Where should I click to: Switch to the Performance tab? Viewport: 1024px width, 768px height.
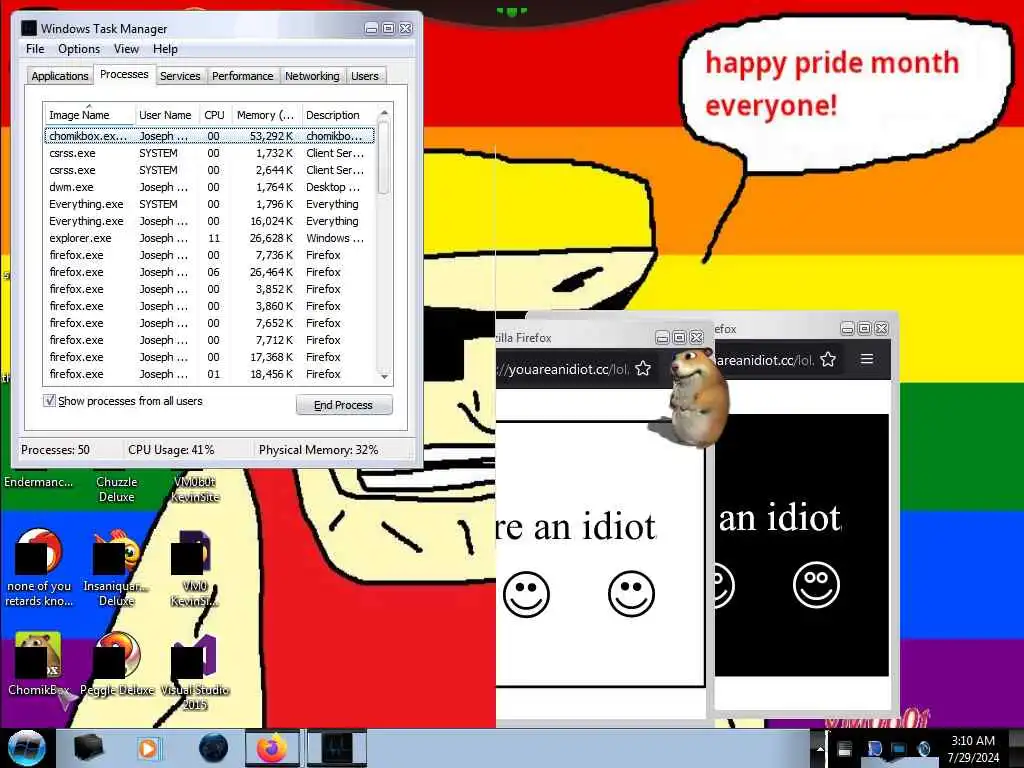(x=242, y=76)
